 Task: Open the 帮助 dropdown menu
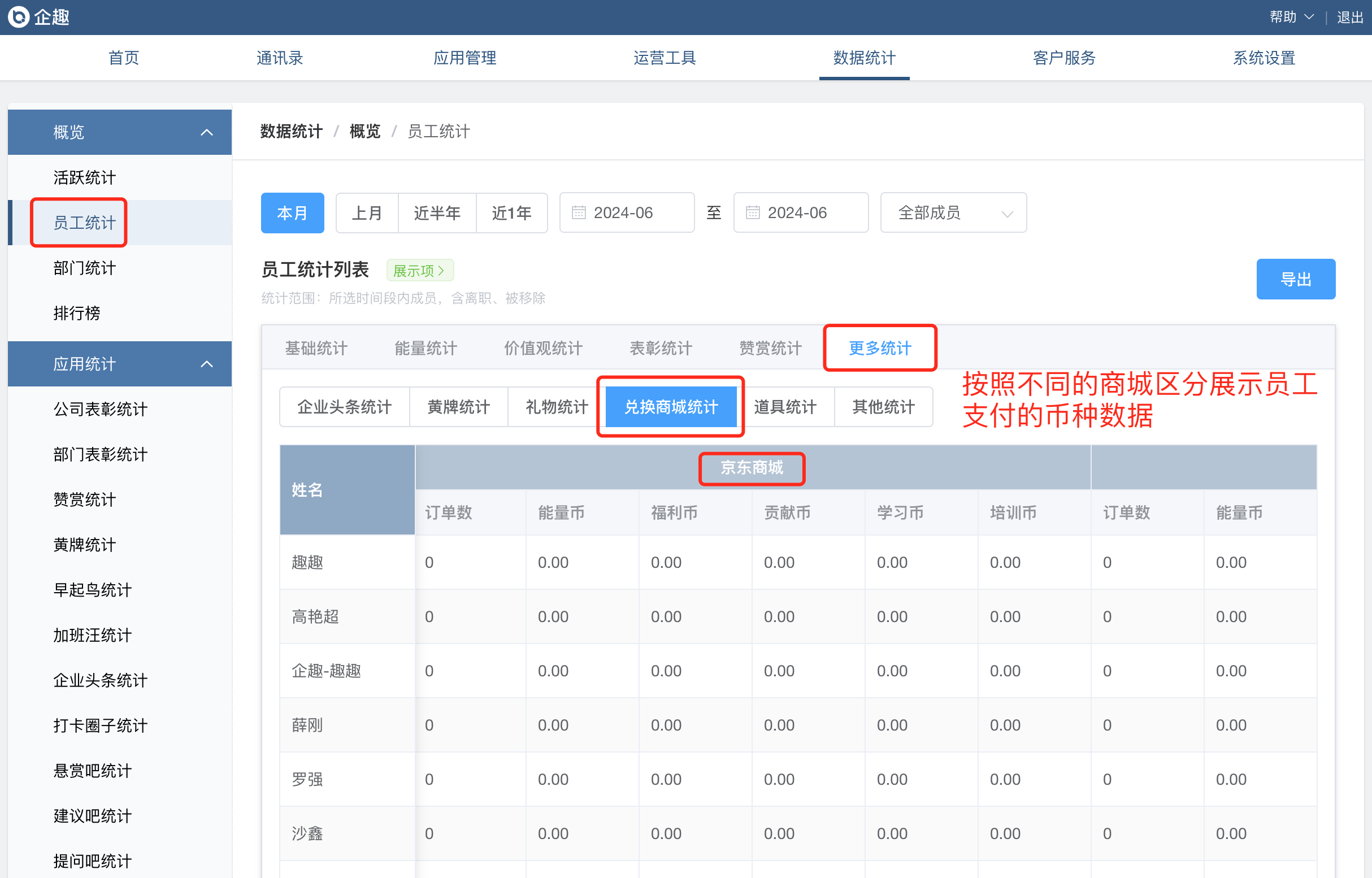pos(1291,17)
